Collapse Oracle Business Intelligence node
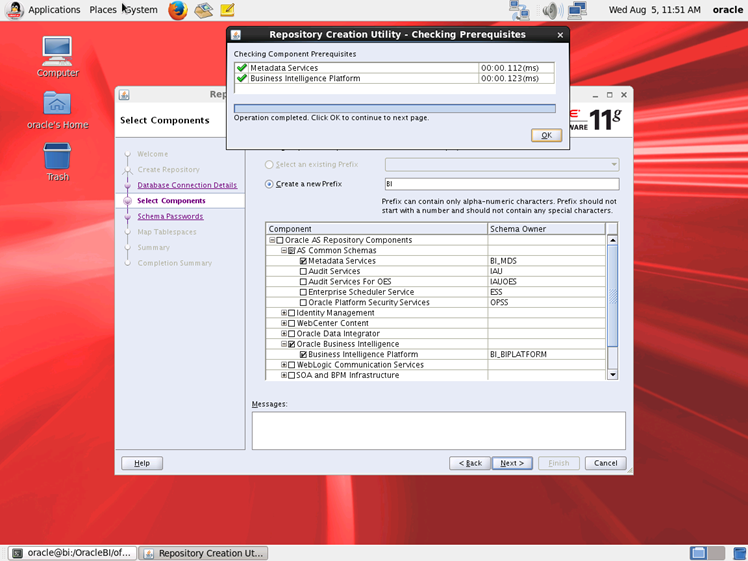Image resolution: width=748 pixels, height=561 pixels. 283,344
